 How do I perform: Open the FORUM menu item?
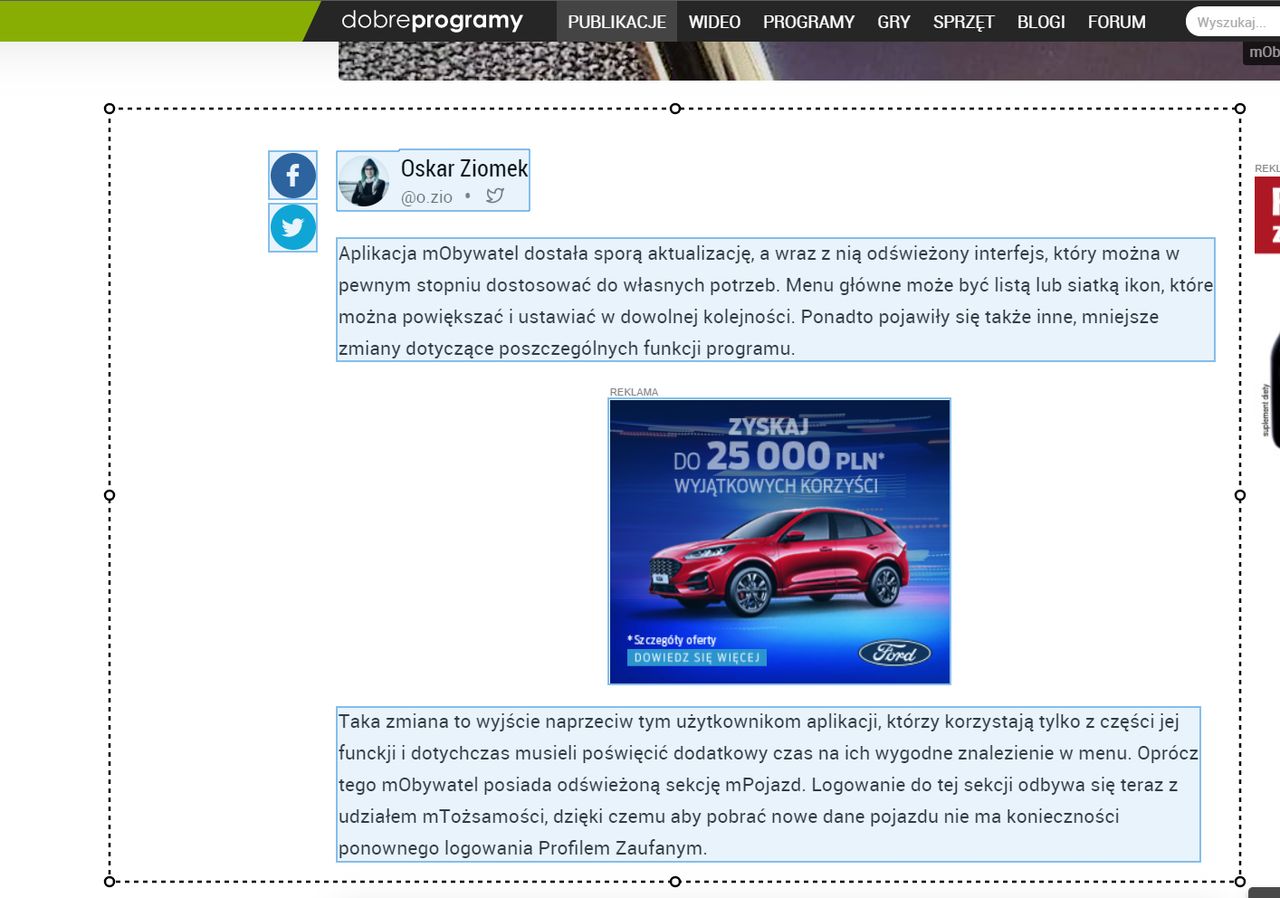pyautogui.click(x=1117, y=21)
